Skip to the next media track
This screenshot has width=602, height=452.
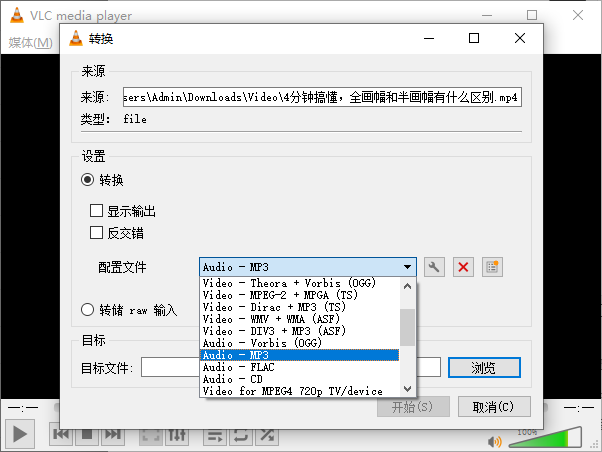pos(113,435)
